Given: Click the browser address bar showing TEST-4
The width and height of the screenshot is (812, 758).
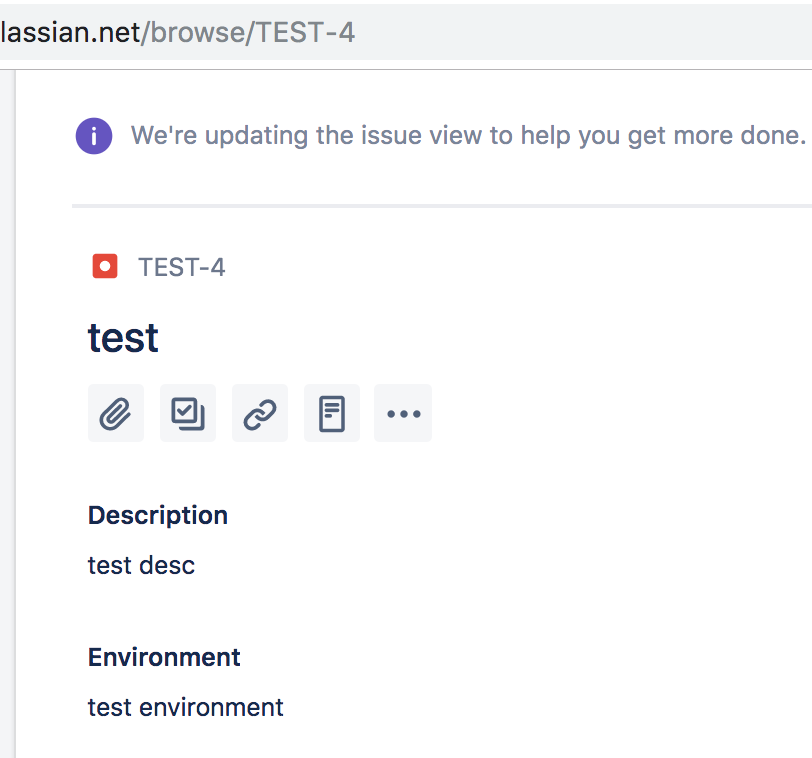Looking at the screenshot, I should point(180,31).
